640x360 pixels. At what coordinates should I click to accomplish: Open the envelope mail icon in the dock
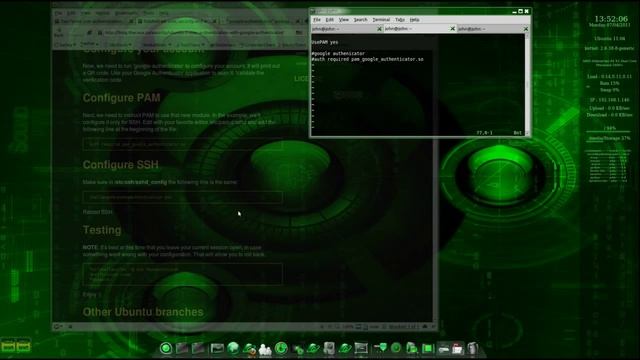click(x=217, y=348)
